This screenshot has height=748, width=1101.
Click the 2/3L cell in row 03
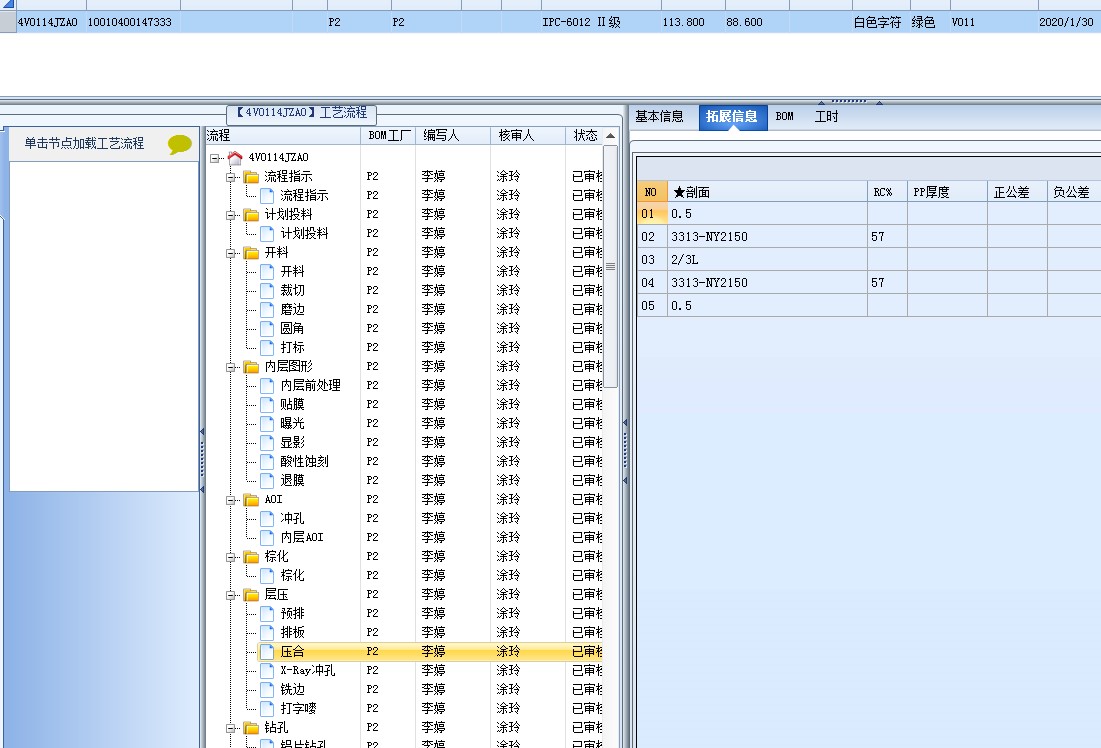point(767,260)
